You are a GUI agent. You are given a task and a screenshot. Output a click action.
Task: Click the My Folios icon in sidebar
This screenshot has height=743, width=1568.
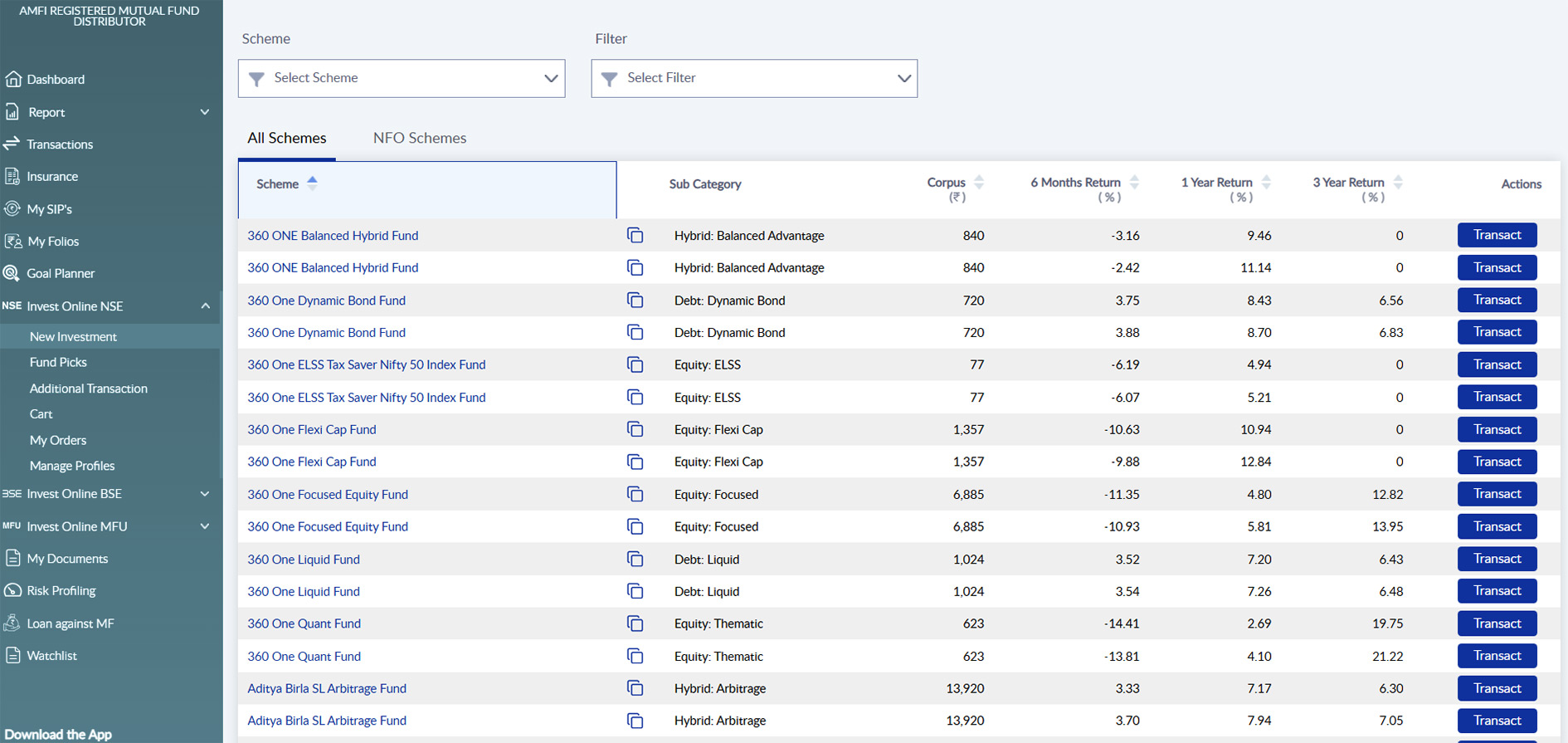click(x=12, y=241)
